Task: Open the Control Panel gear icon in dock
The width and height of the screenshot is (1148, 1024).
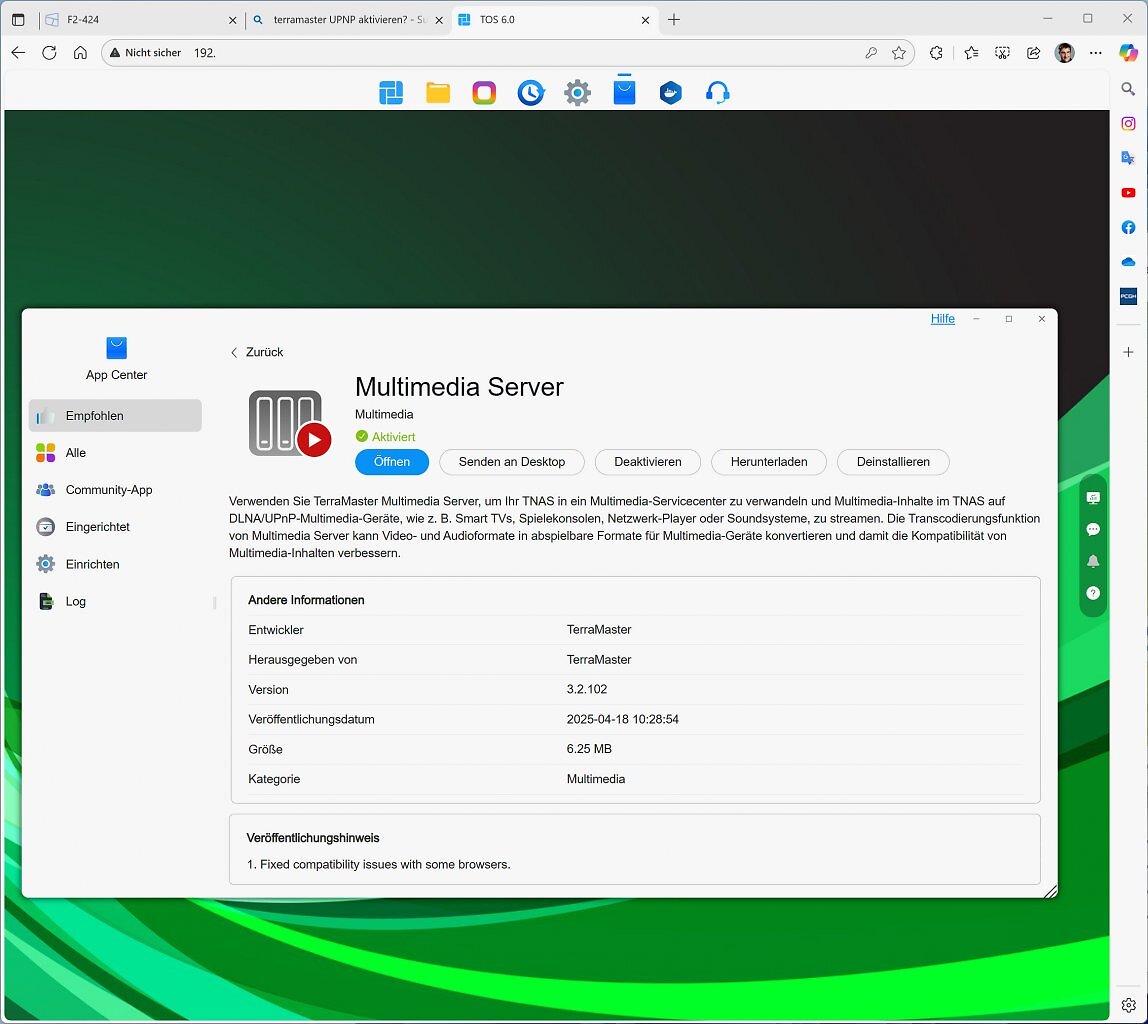Action: 578,93
